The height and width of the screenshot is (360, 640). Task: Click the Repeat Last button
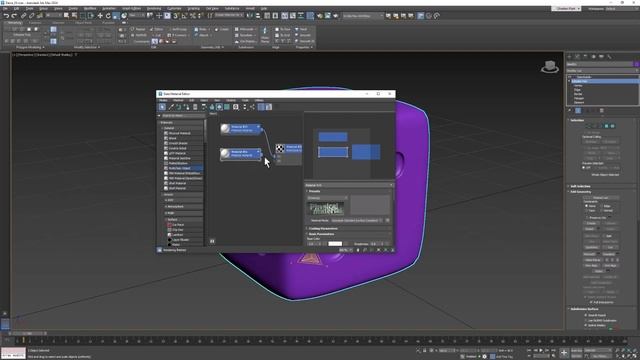pyautogui.click(x=138, y=29)
